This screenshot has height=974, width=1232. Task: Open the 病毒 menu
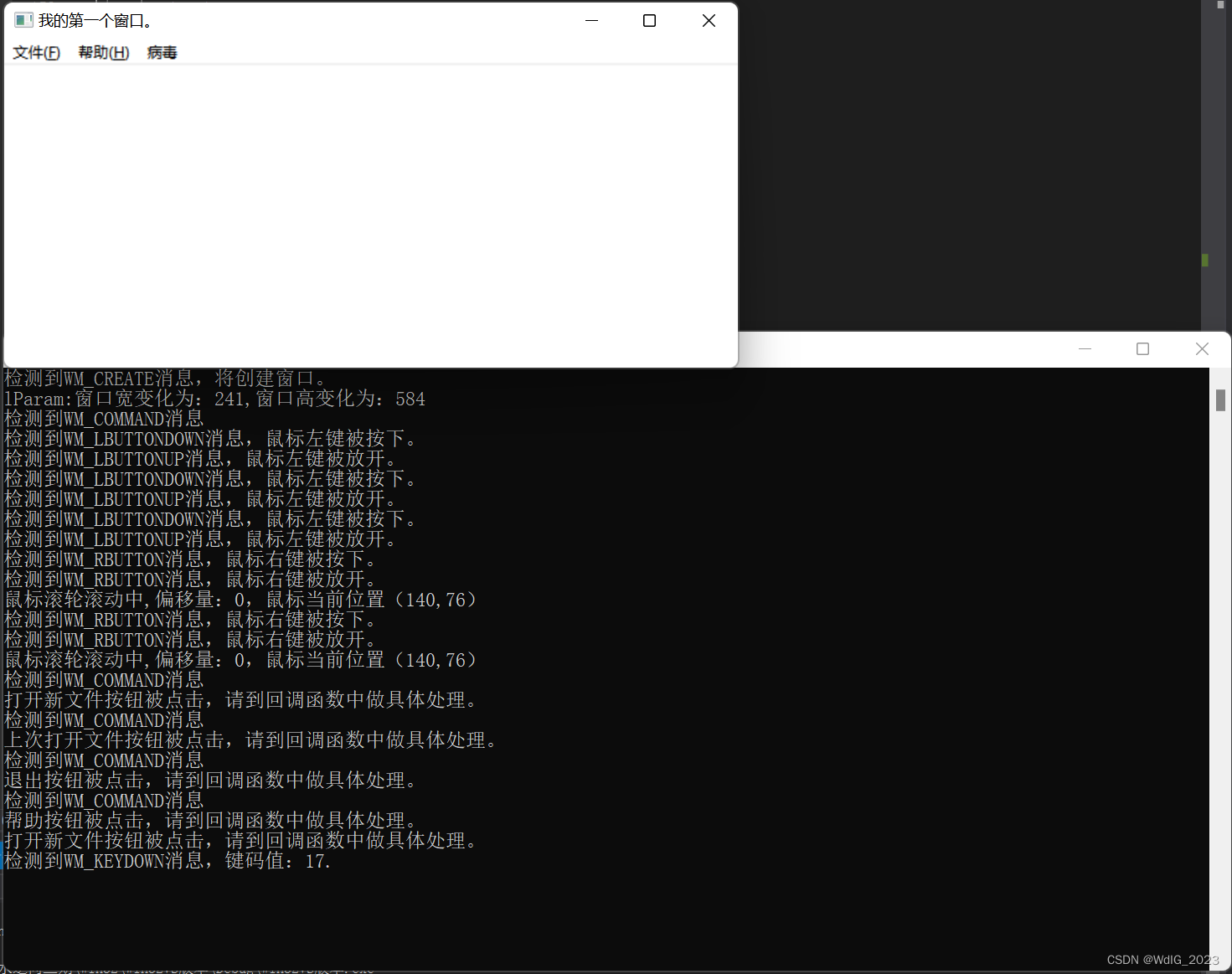tap(162, 53)
